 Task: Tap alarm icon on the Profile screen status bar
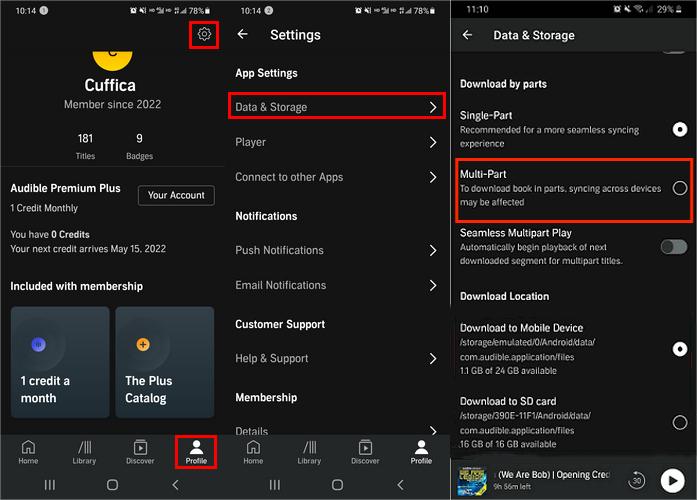133,10
